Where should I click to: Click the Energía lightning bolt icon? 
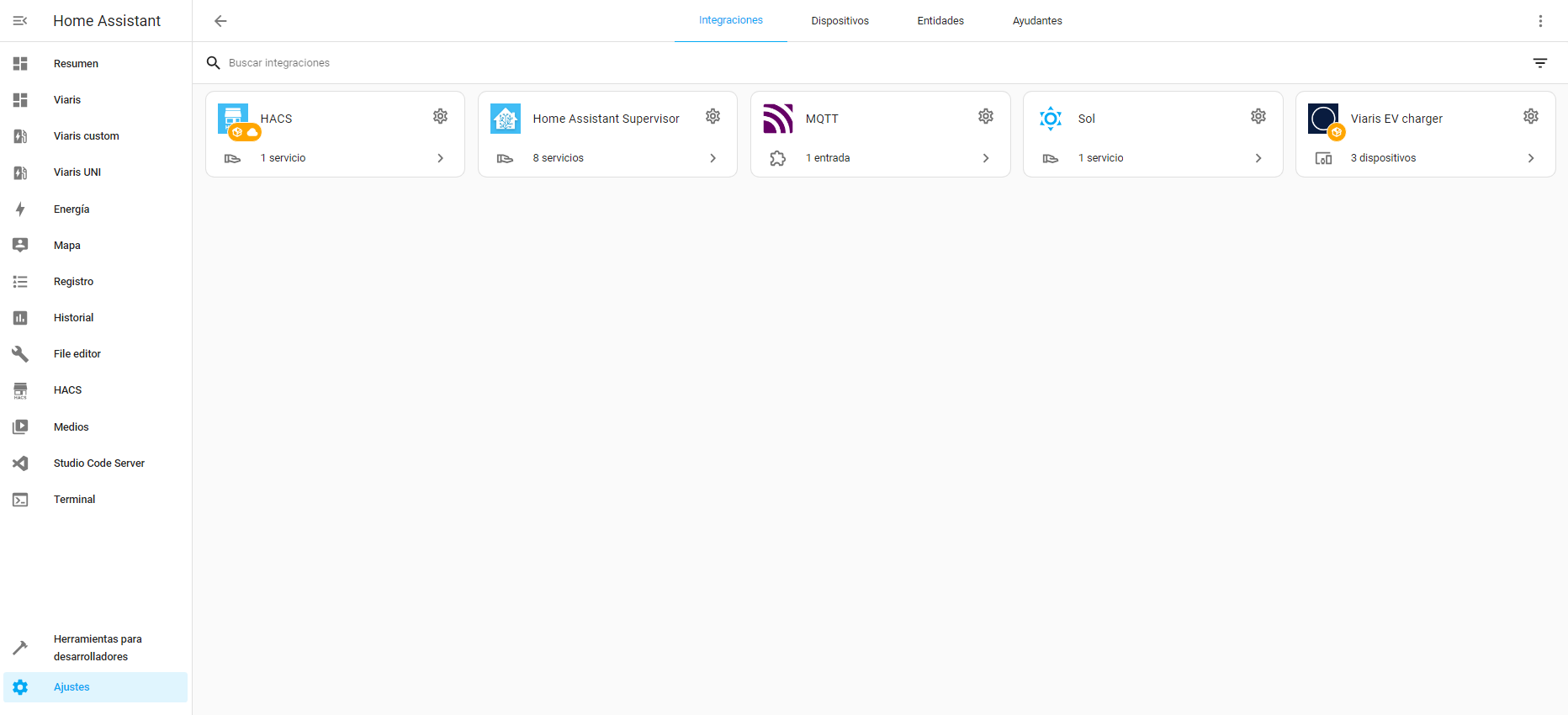(x=20, y=209)
